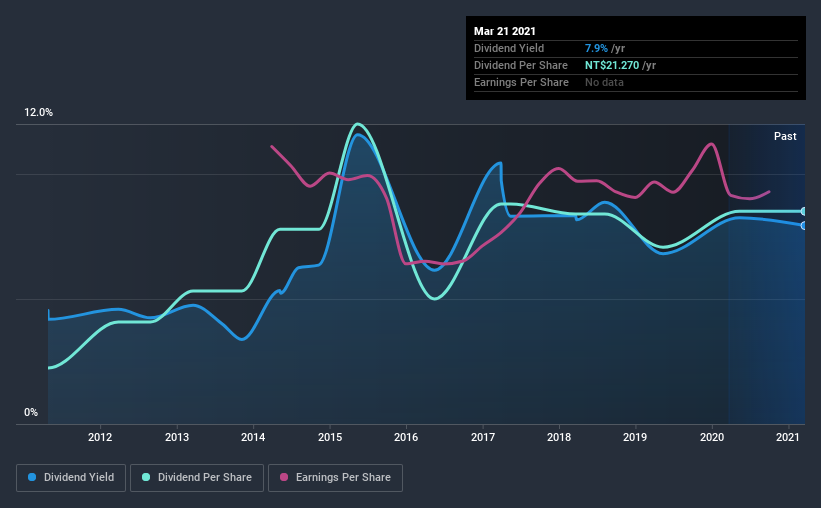The width and height of the screenshot is (821, 508).
Task: Click the teal Dividend Per Share endpoint marker
Action: pos(804,212)
